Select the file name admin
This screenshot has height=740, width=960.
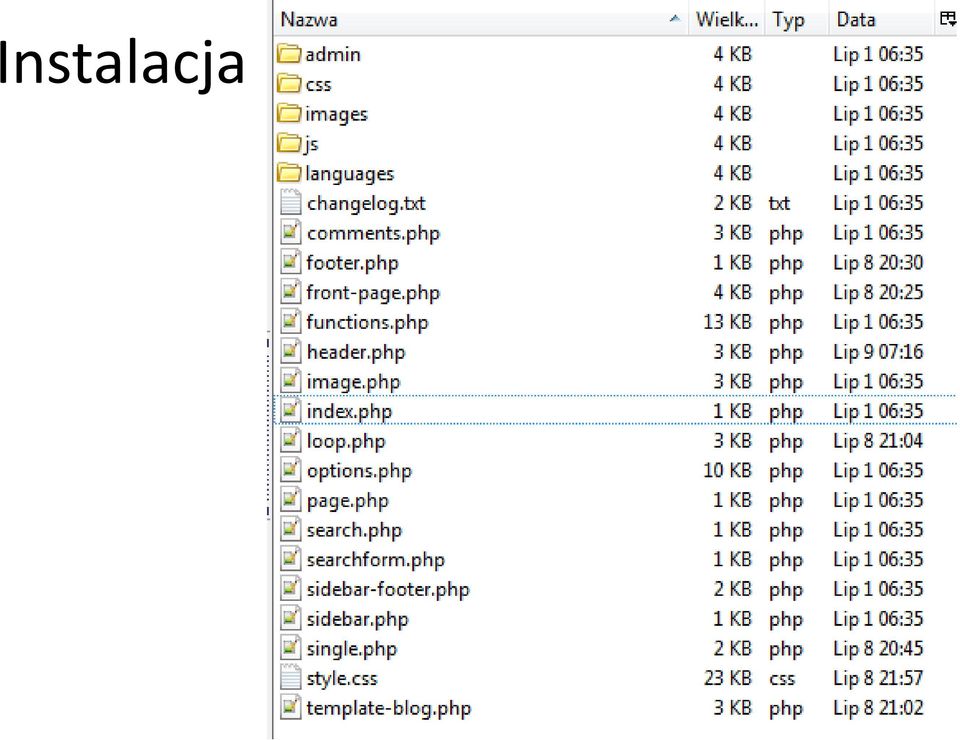[332, 54]
